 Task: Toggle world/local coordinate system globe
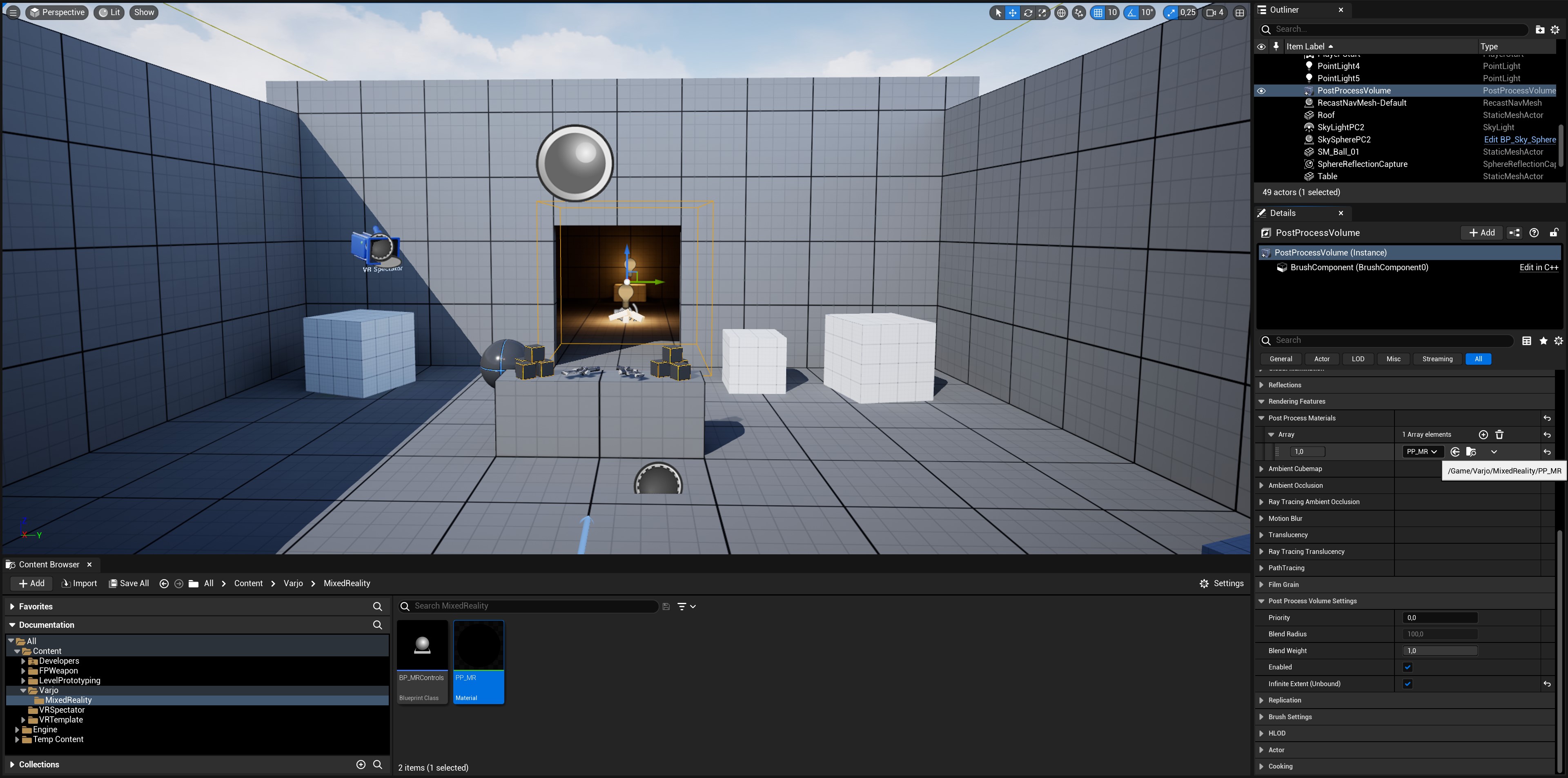1061,12
